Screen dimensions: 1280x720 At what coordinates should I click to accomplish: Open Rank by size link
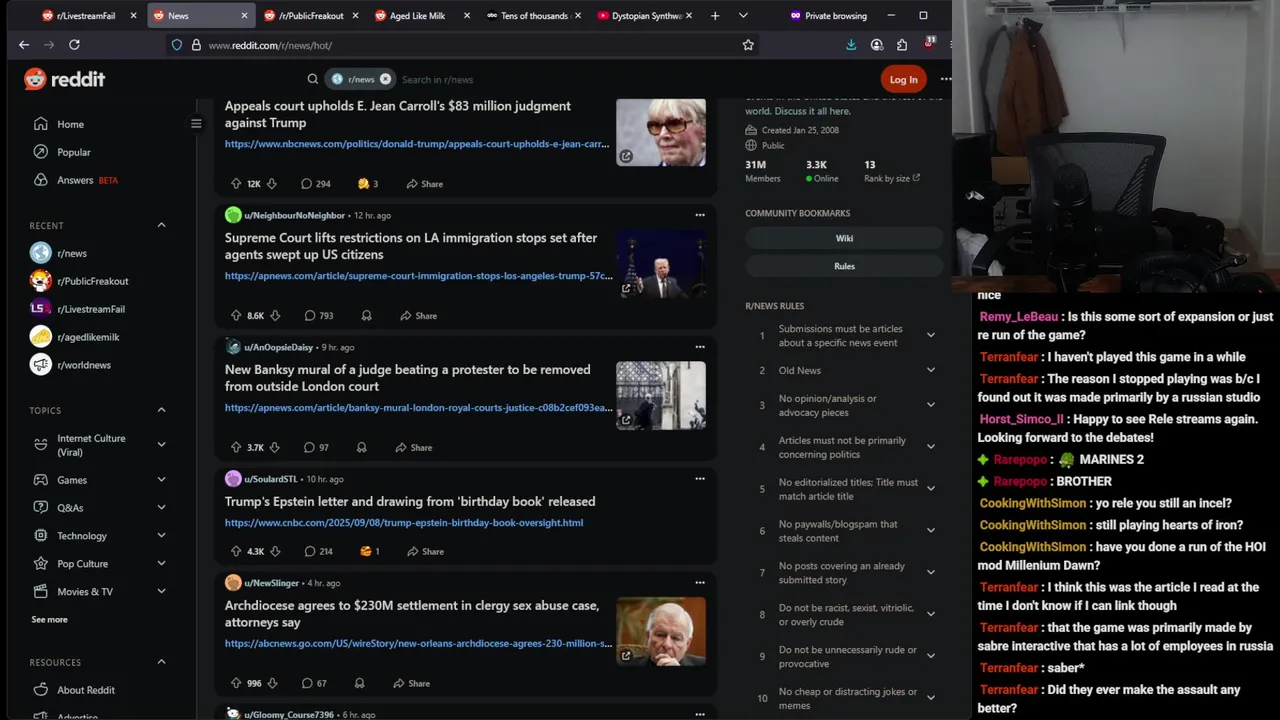[x=892, y=179]
